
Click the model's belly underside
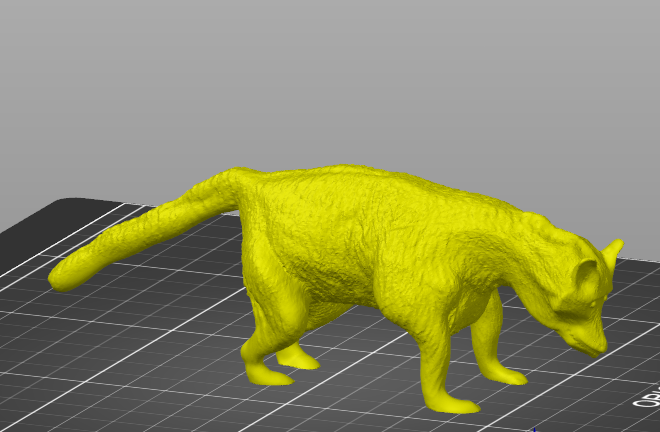(337, 301)
